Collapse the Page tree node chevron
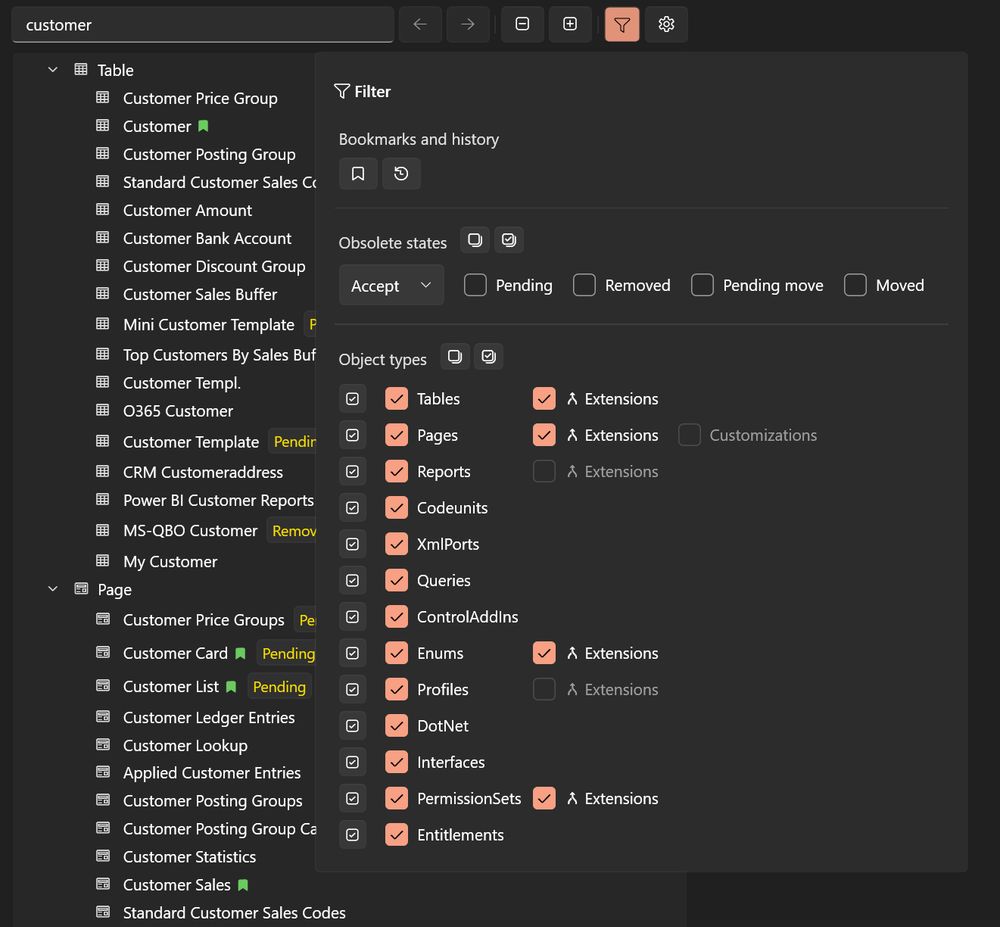This screenshot has height=927, width=1000. [53, 589]
